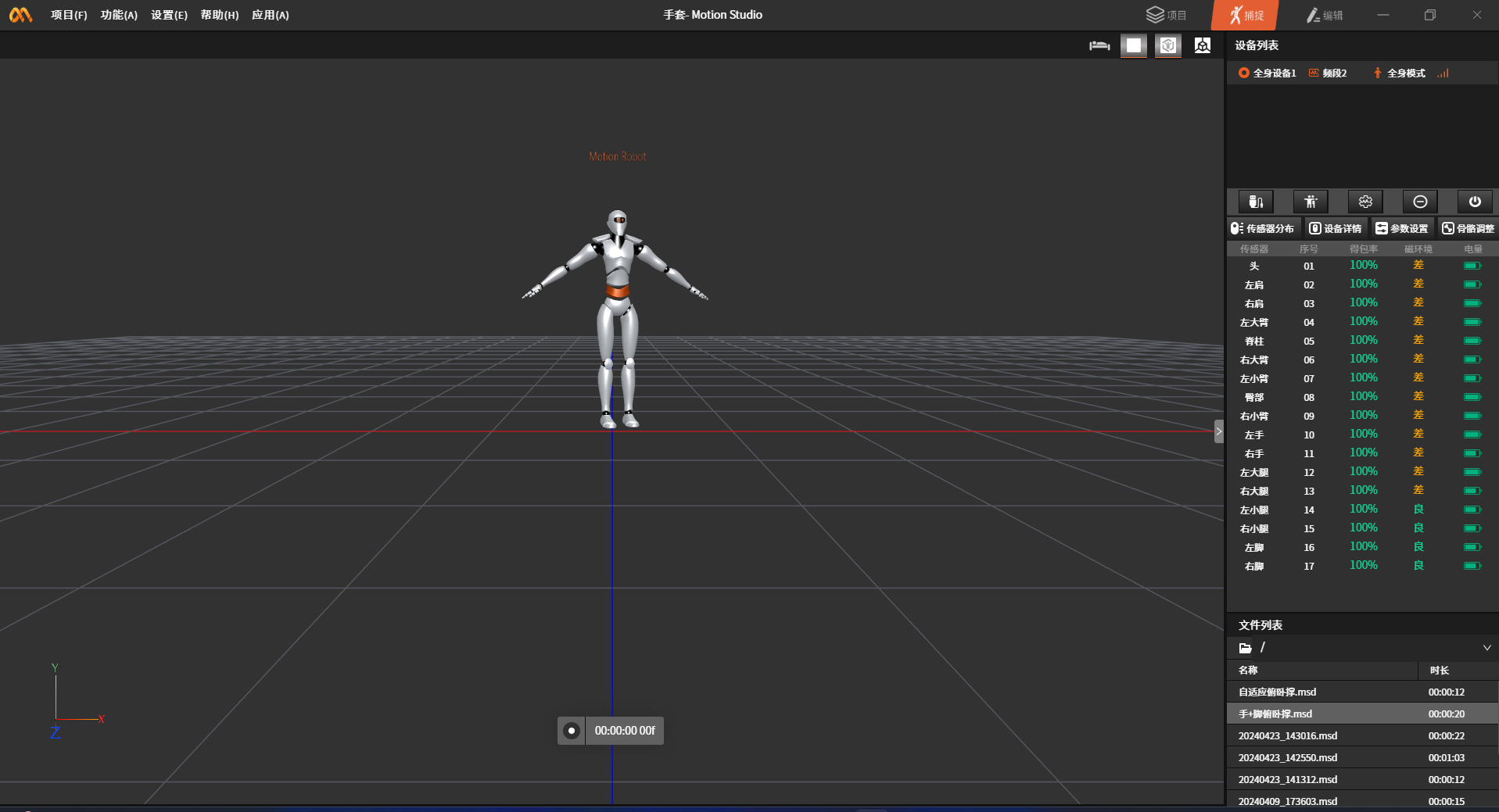Open the folder icon in 文件列表
Image resolution: width=1499 pixels, height=812 pixels.
click(x=1246, y=648)
